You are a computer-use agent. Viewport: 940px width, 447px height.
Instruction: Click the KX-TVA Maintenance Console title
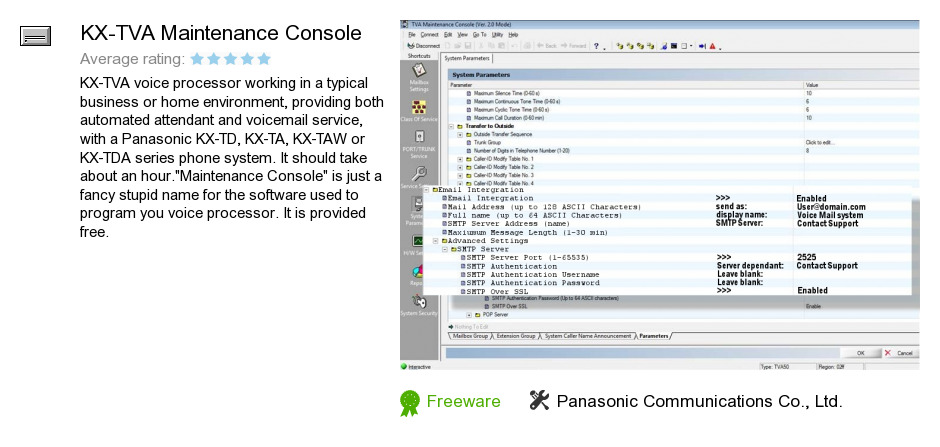[221, 34]
